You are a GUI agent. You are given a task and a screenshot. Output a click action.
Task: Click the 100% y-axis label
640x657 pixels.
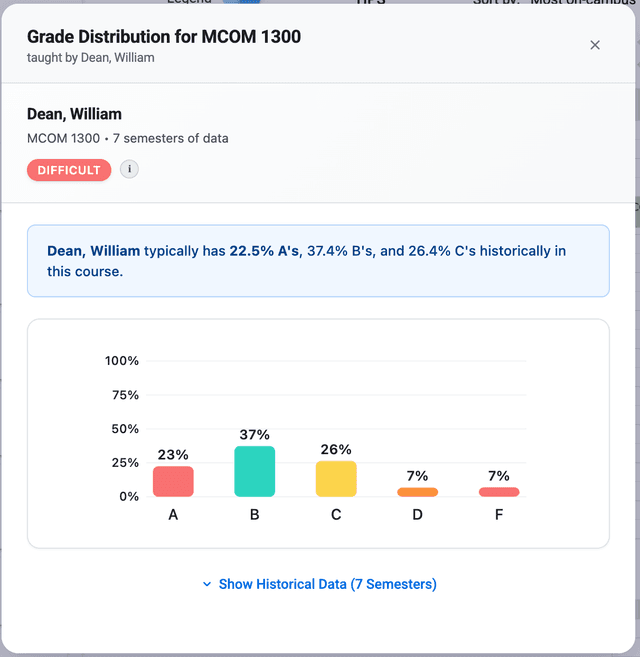[122, 361]
